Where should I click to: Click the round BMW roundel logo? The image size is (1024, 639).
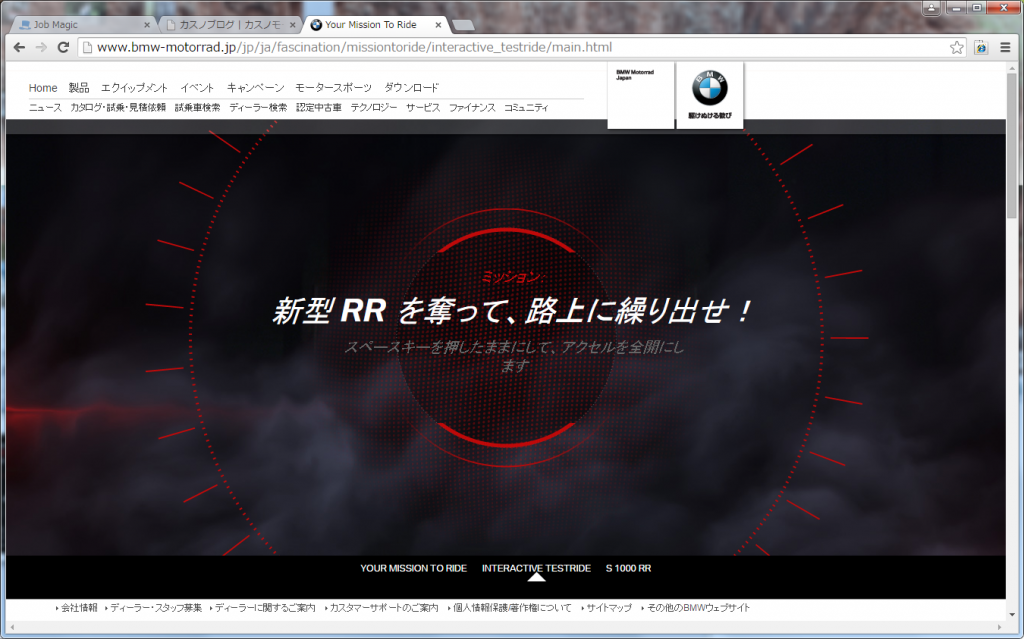tap(710, 88)
